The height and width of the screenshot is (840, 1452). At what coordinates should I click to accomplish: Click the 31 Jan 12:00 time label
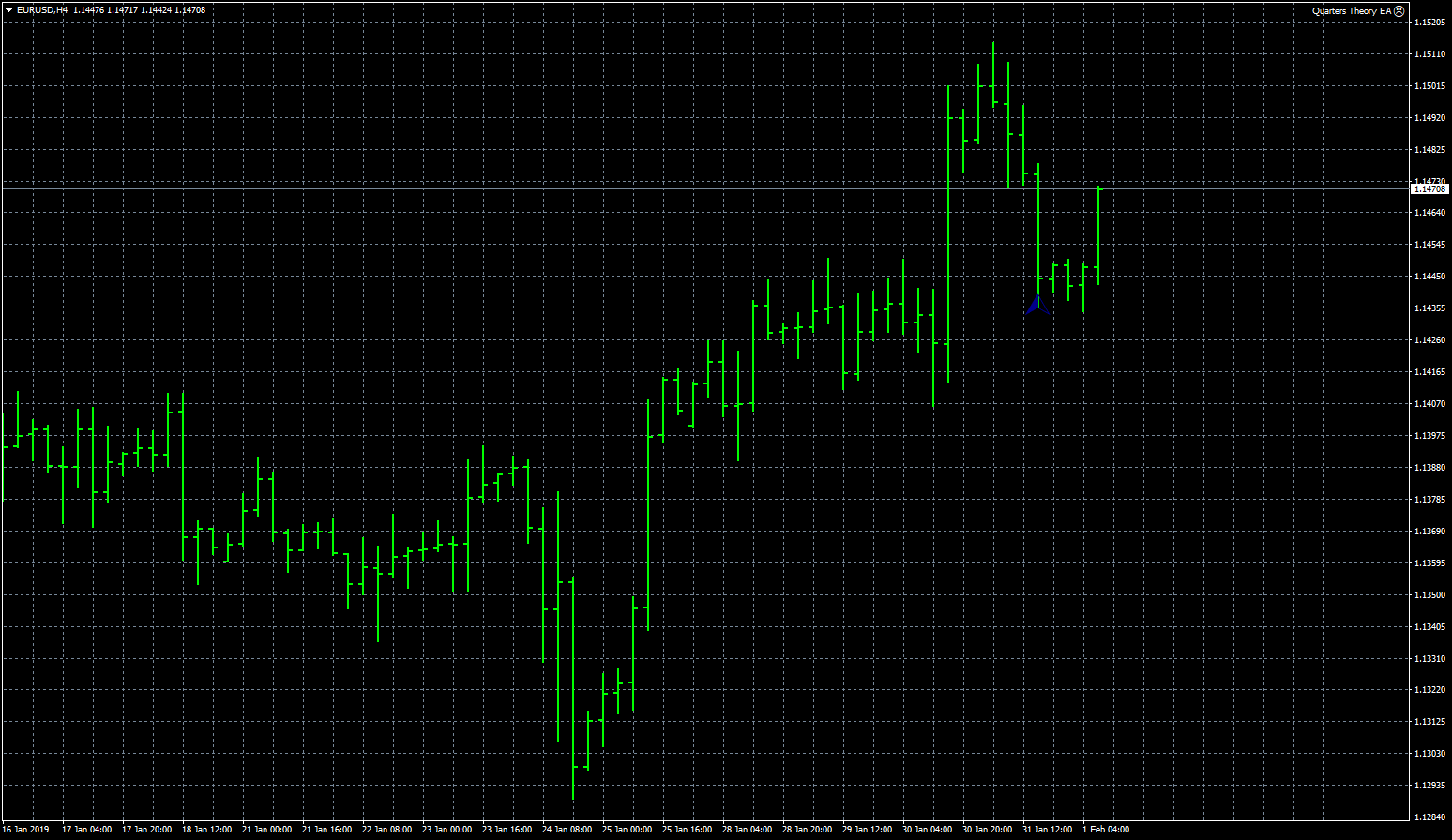1047,829
